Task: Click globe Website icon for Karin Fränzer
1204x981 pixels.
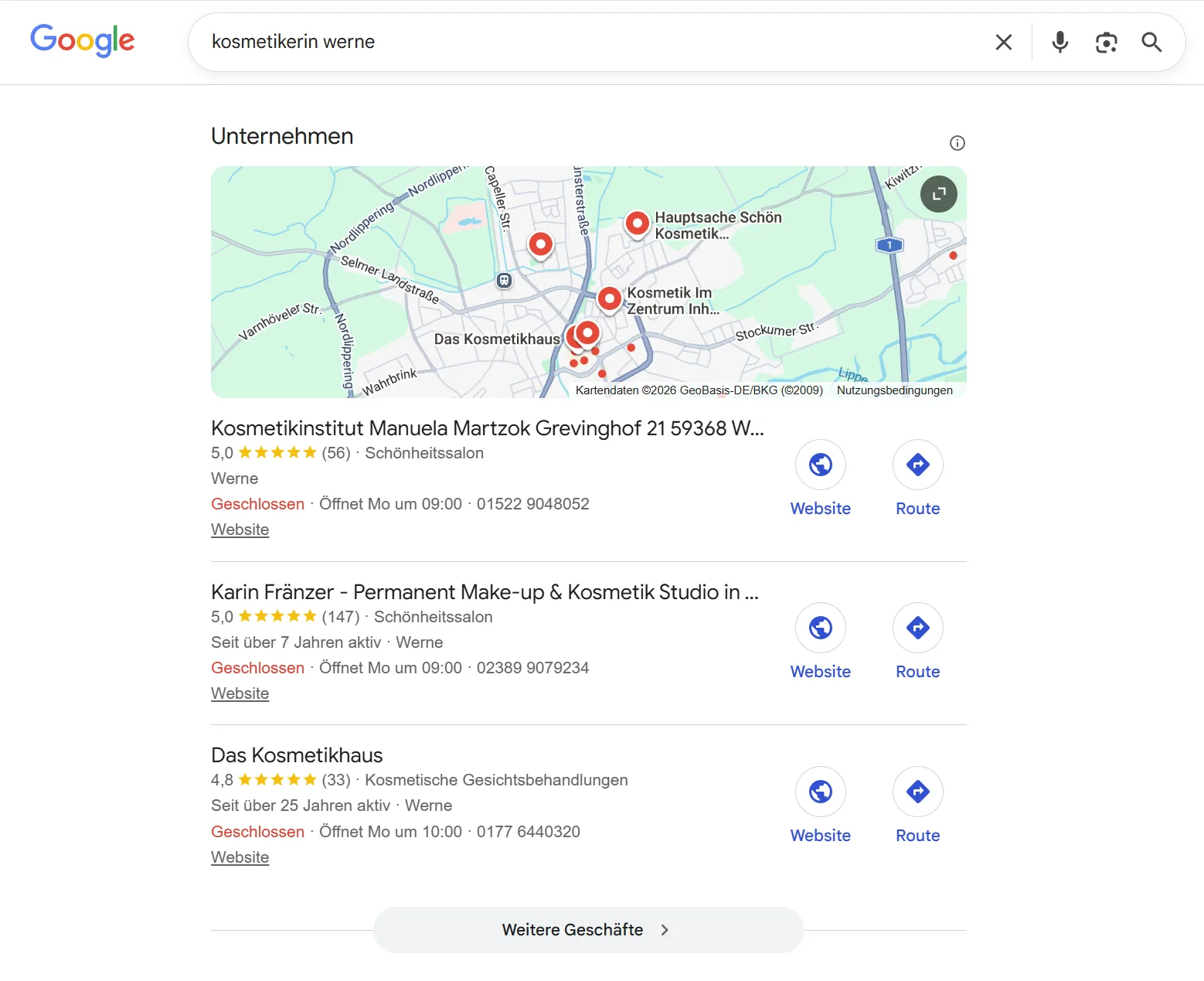Action: pyautogui.click(x=821, y=628)
